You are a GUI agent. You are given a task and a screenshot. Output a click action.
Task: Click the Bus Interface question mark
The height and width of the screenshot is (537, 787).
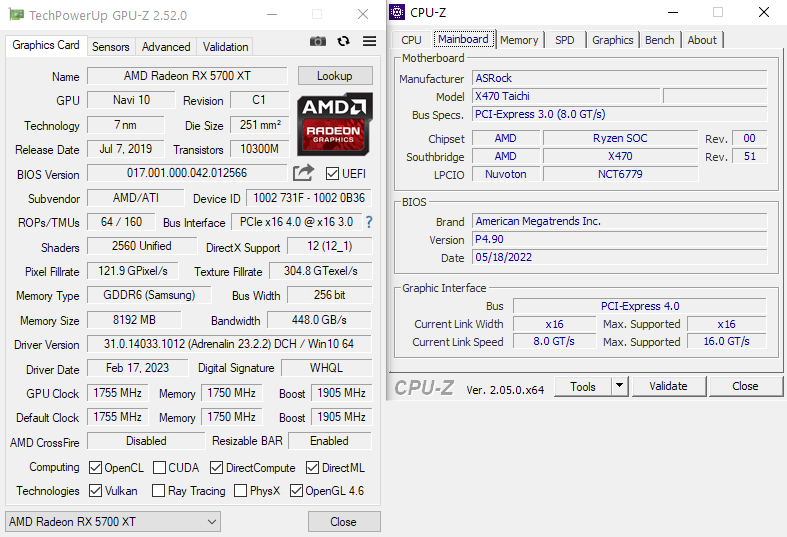(x=369, y=222)
